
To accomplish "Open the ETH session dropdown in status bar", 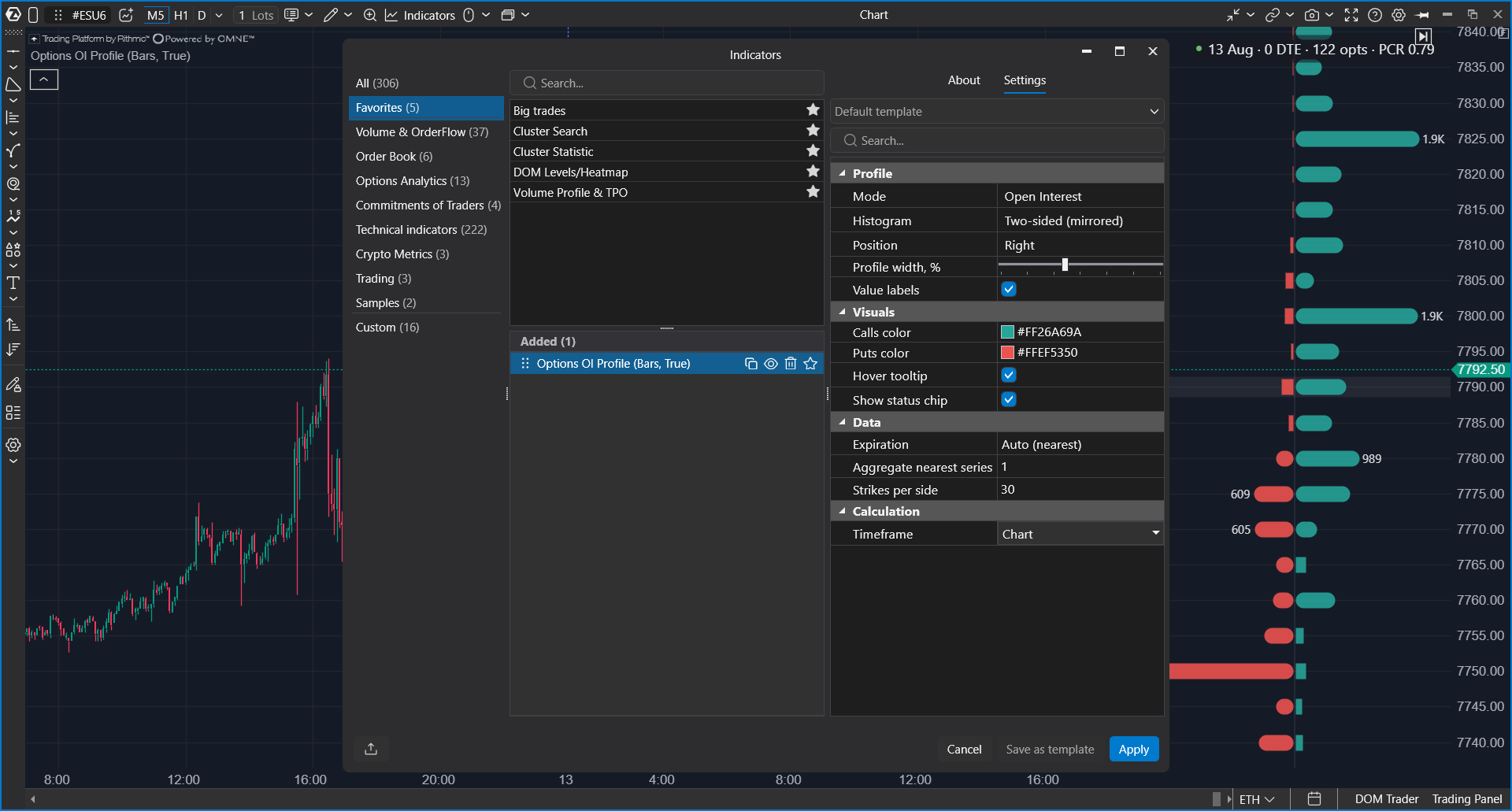I will pos(1256,799).
